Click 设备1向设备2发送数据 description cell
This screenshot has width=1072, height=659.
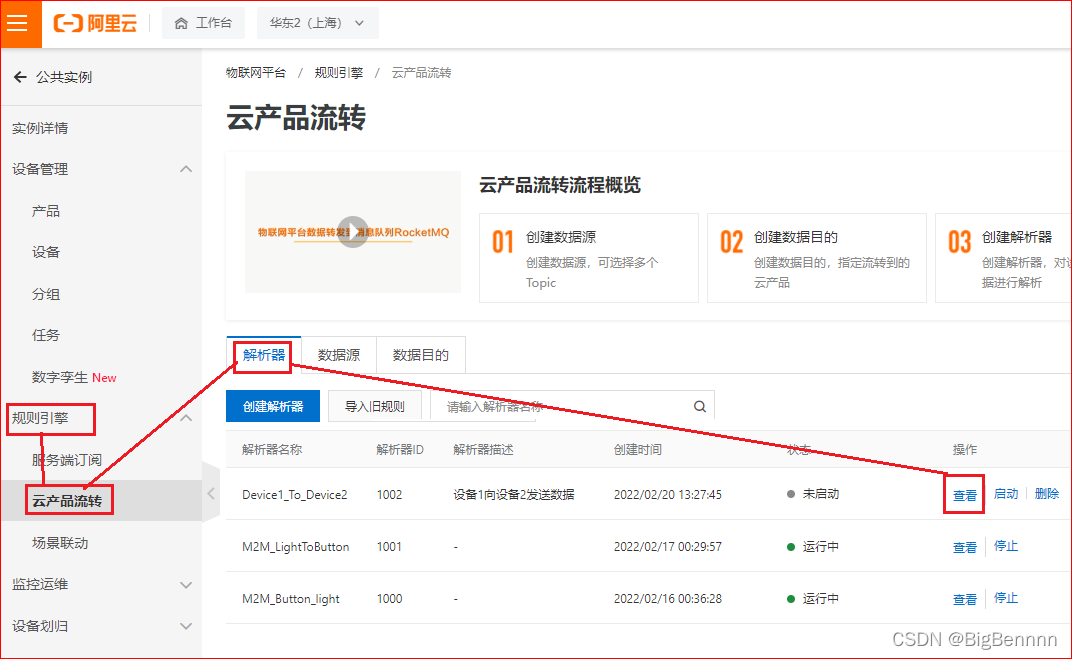coord(513,494)
